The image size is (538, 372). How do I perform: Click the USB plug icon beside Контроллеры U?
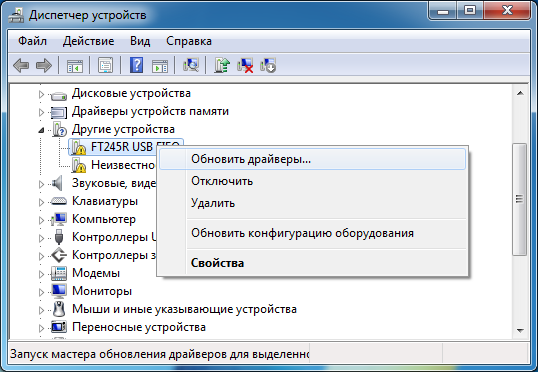59,237
